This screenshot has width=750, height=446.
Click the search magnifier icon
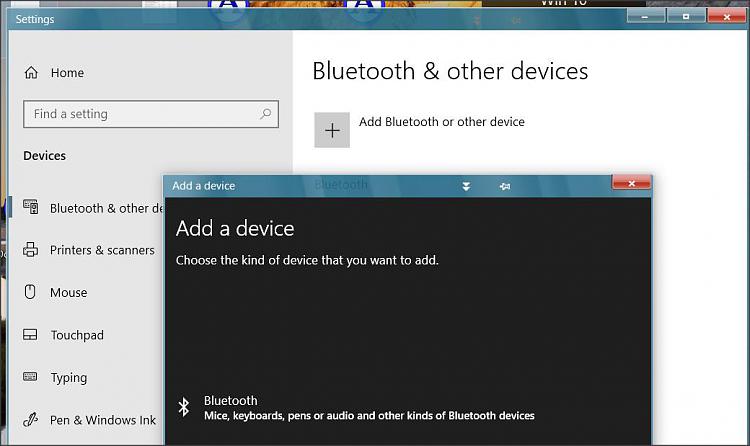pyautogui.click(x=265, y=114)
